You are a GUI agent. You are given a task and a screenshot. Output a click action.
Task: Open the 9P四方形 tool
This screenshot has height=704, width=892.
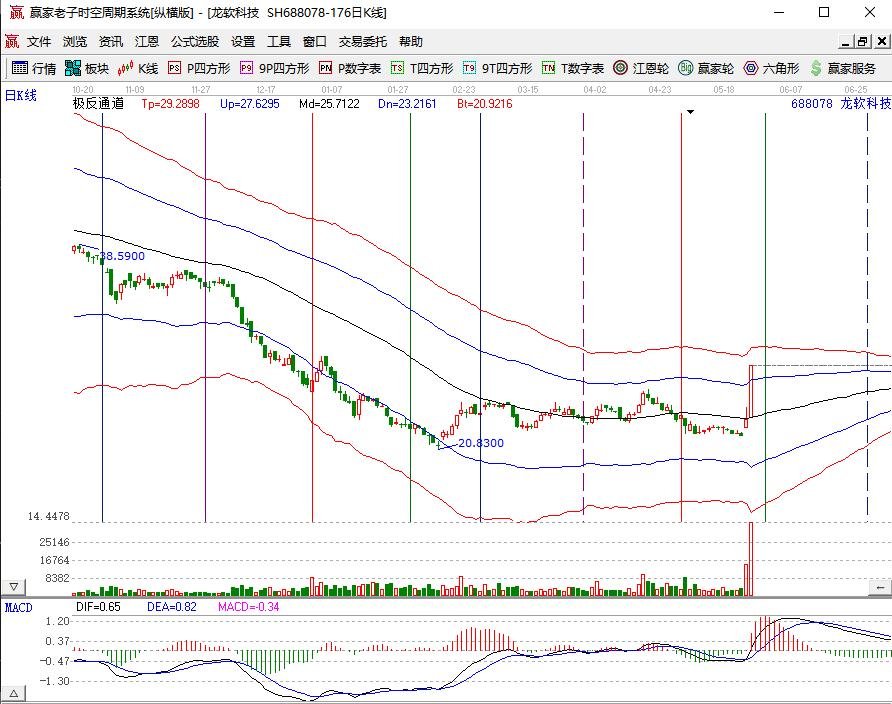[x=275, y=68]
